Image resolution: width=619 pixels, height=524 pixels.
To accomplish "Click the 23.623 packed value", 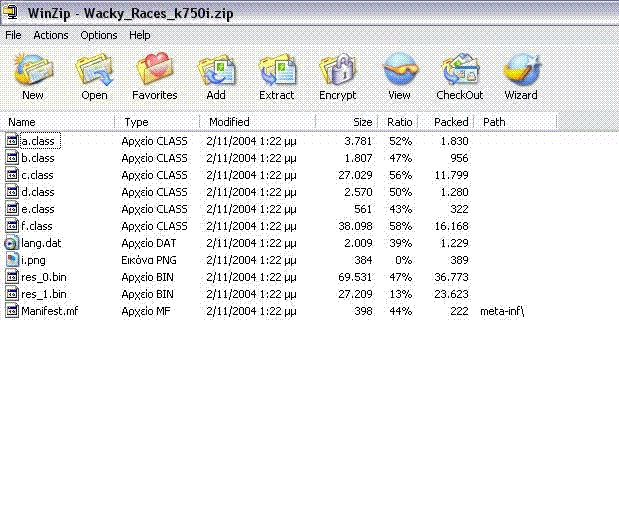I will pos(452,294).
